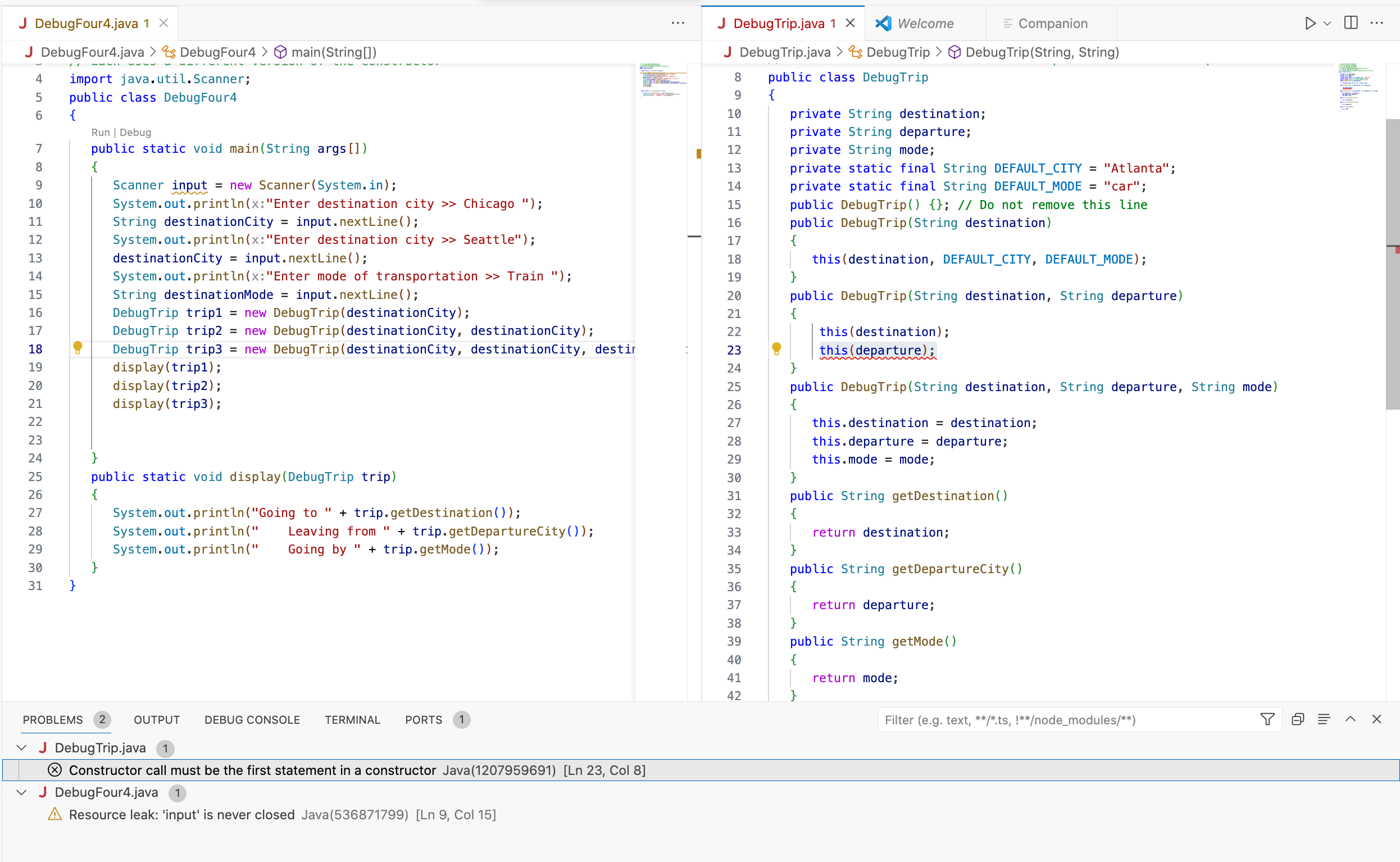
Task: Close the bottom panel with the X icon
Action: pyautogui.click(x=1377, y=719)
